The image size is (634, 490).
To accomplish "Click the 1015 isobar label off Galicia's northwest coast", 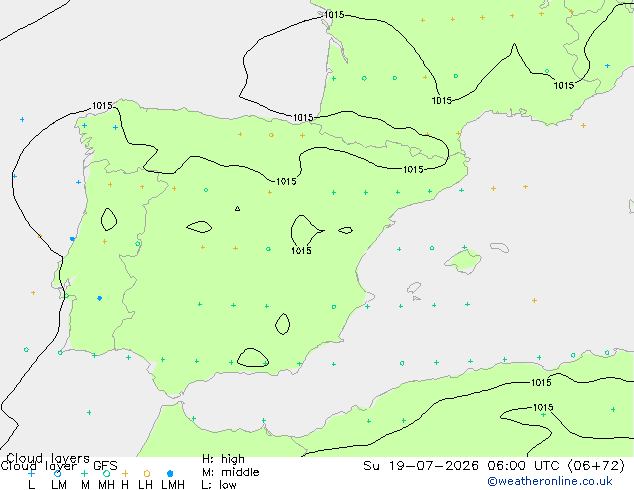I will (x=102, y=106).
